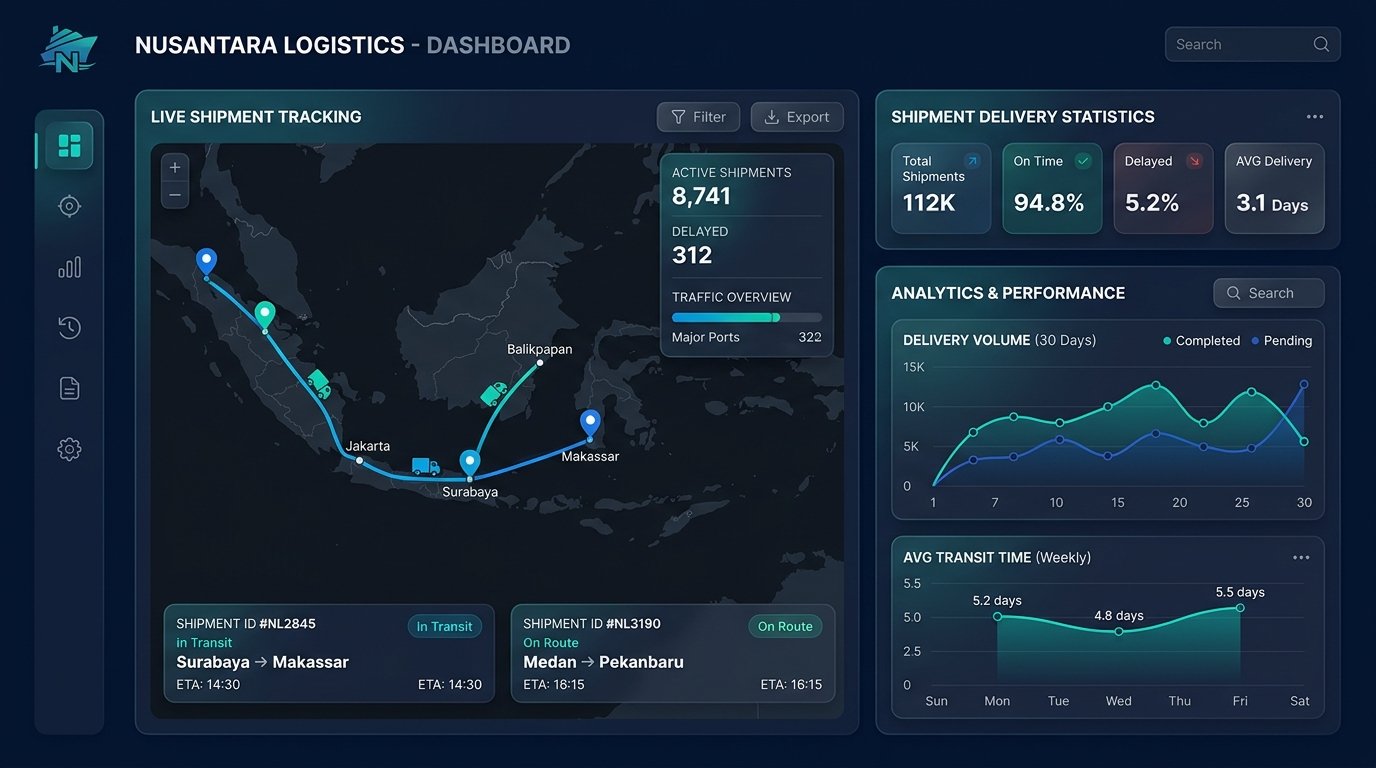
Task: Click the magnifier icon in top search
Action: [1321, 44]
